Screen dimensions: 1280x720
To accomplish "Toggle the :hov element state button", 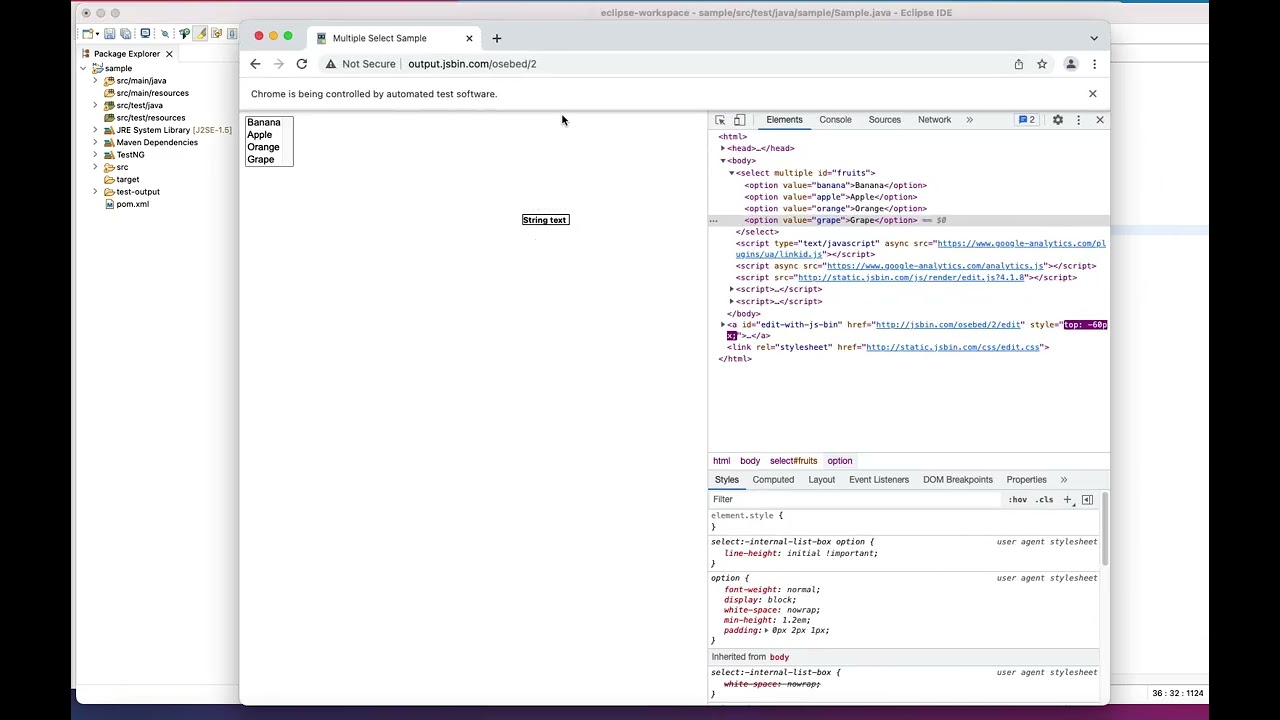I will [x=1018, y=500].
